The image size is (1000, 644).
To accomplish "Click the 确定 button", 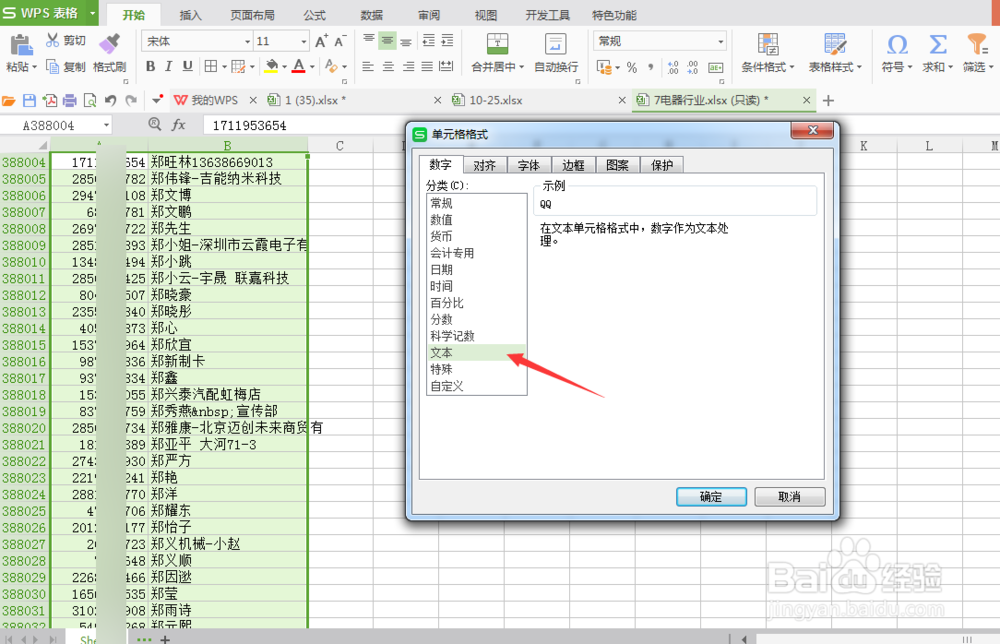I will pyautogui.click(x=711, y=497).
